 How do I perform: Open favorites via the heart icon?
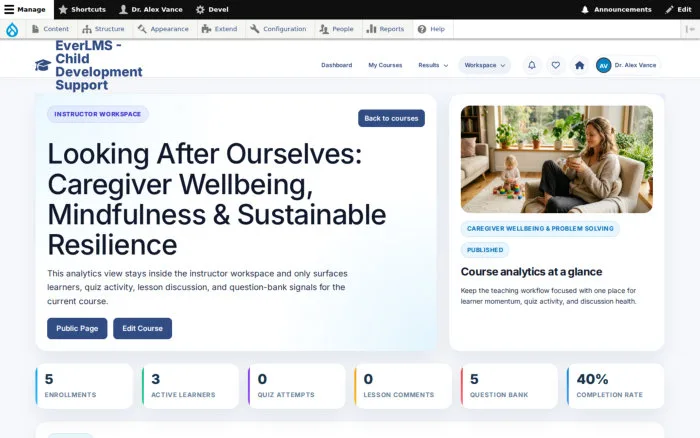pos(555,65)
